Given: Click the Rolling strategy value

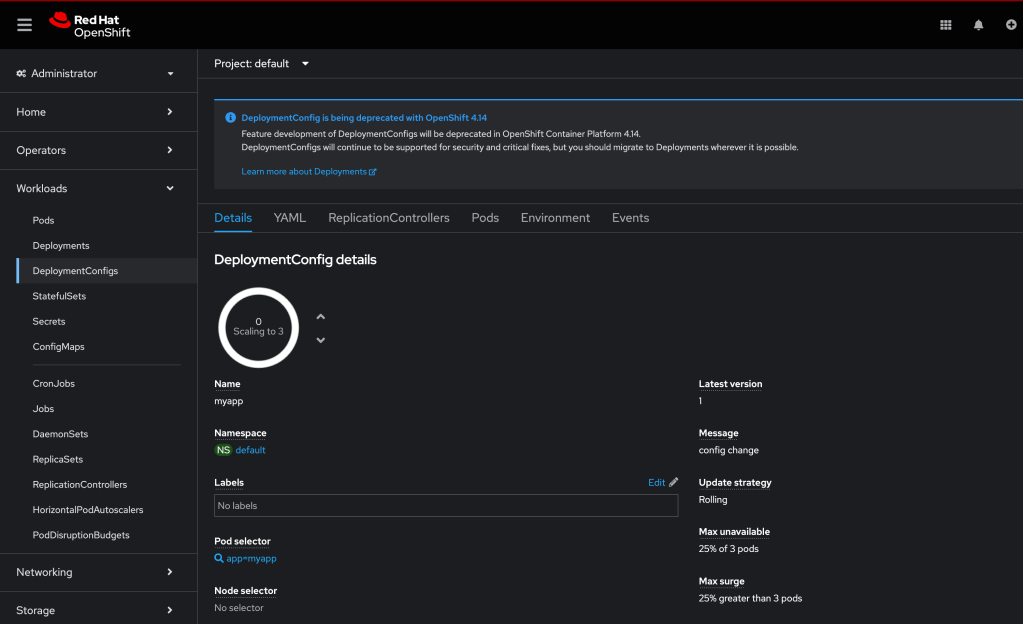Looking at the screenshot, I should [712, 499].
